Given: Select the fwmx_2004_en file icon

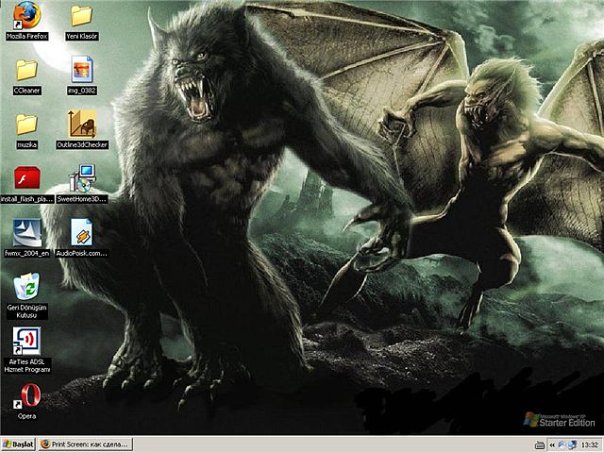Looking at the screenshot, I should point(27,233).
